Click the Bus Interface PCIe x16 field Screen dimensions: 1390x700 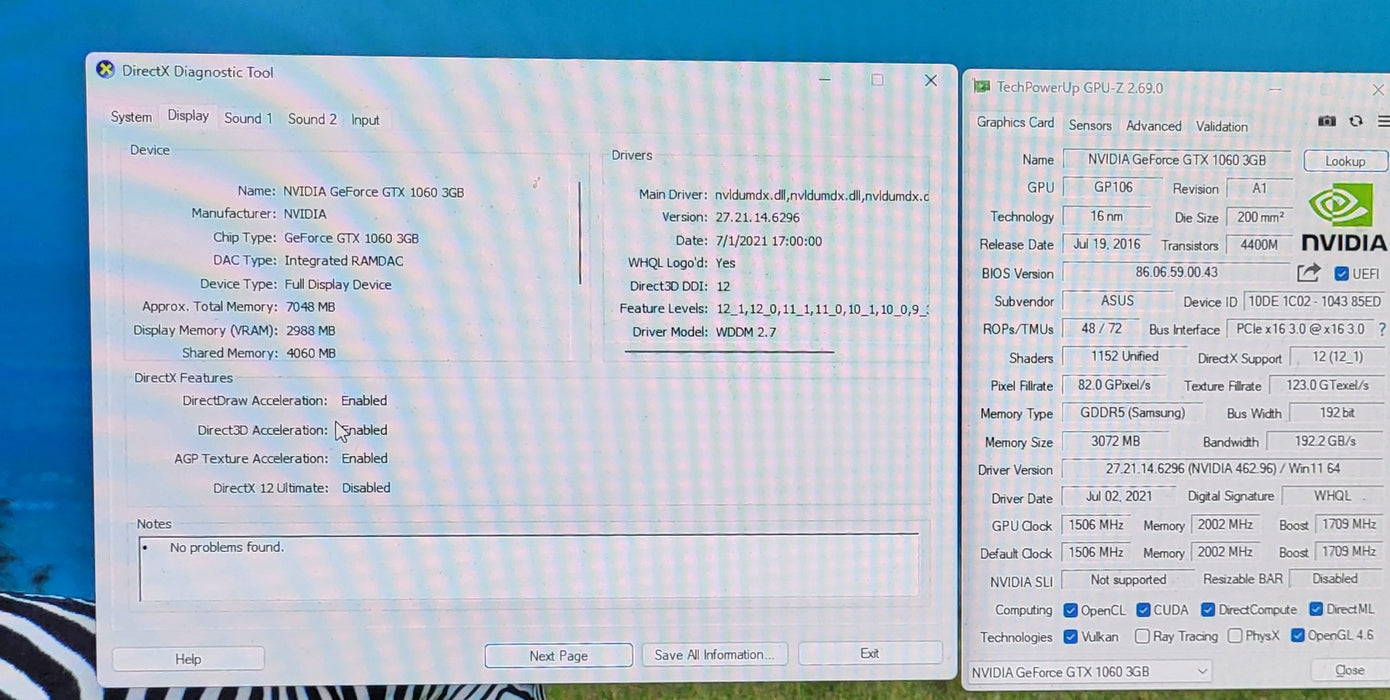(x=1301, y=329)
